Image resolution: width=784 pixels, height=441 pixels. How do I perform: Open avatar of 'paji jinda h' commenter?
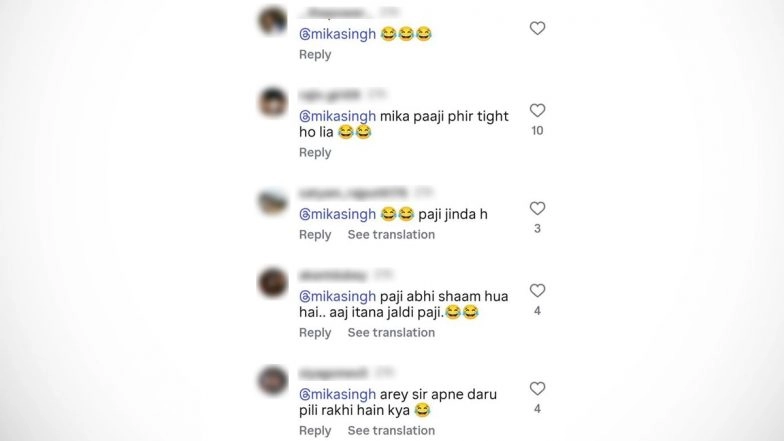coord(273,200)
